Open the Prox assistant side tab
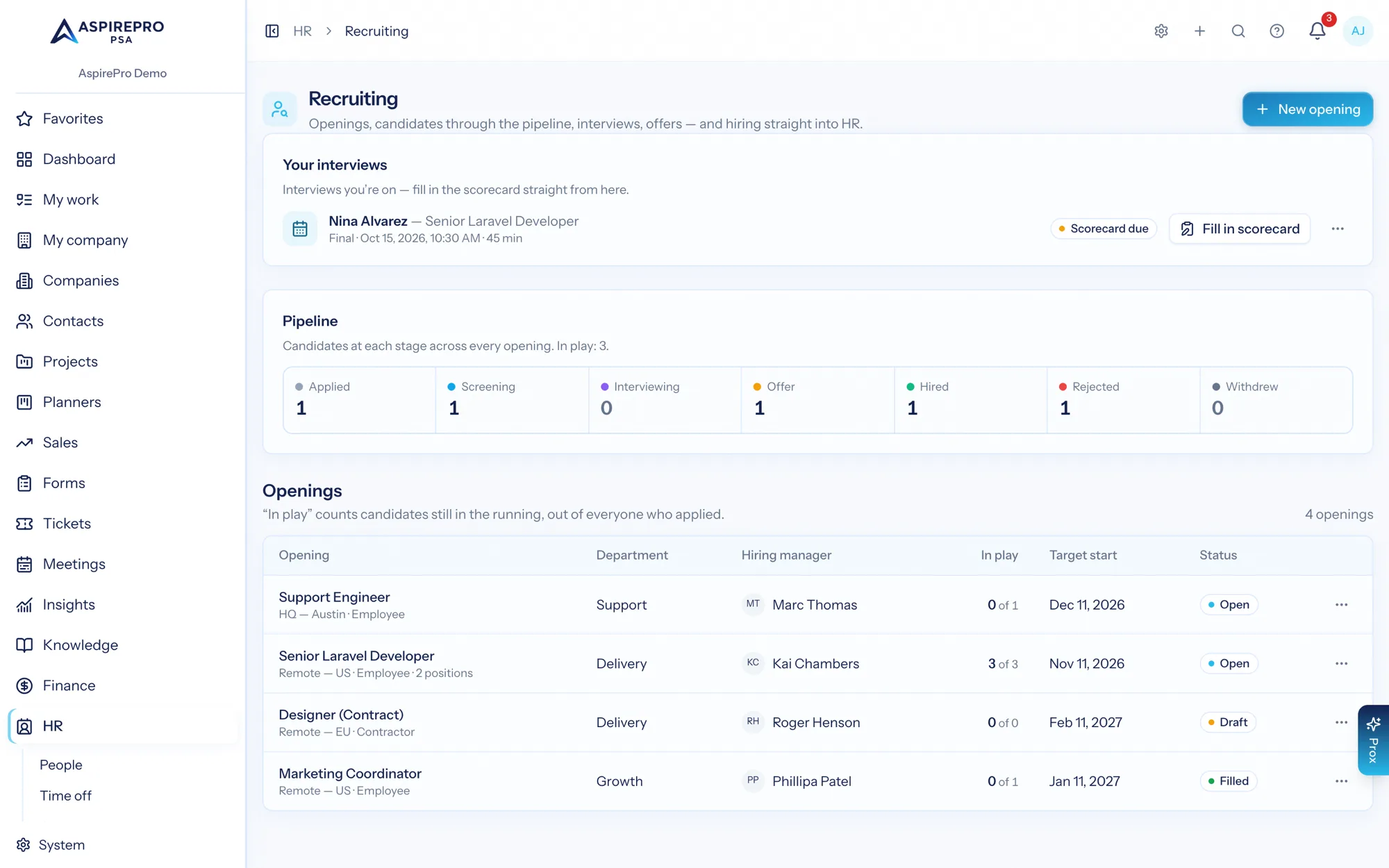 1373,740
